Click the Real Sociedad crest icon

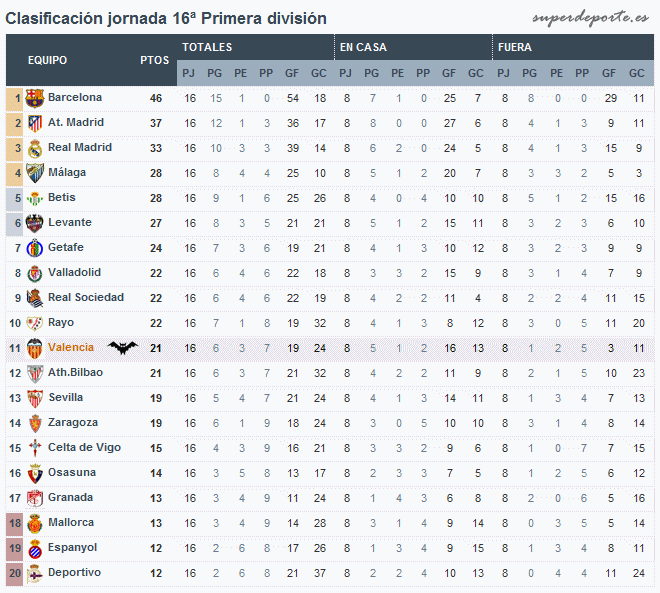click(35, 298)
